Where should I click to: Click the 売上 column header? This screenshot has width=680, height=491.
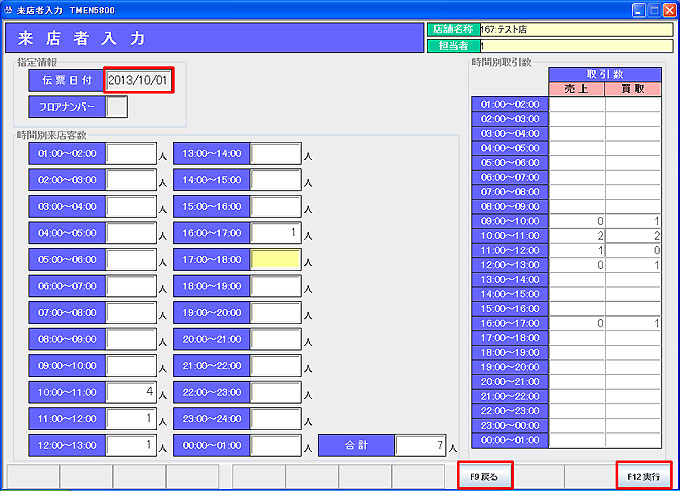[577, 89]
